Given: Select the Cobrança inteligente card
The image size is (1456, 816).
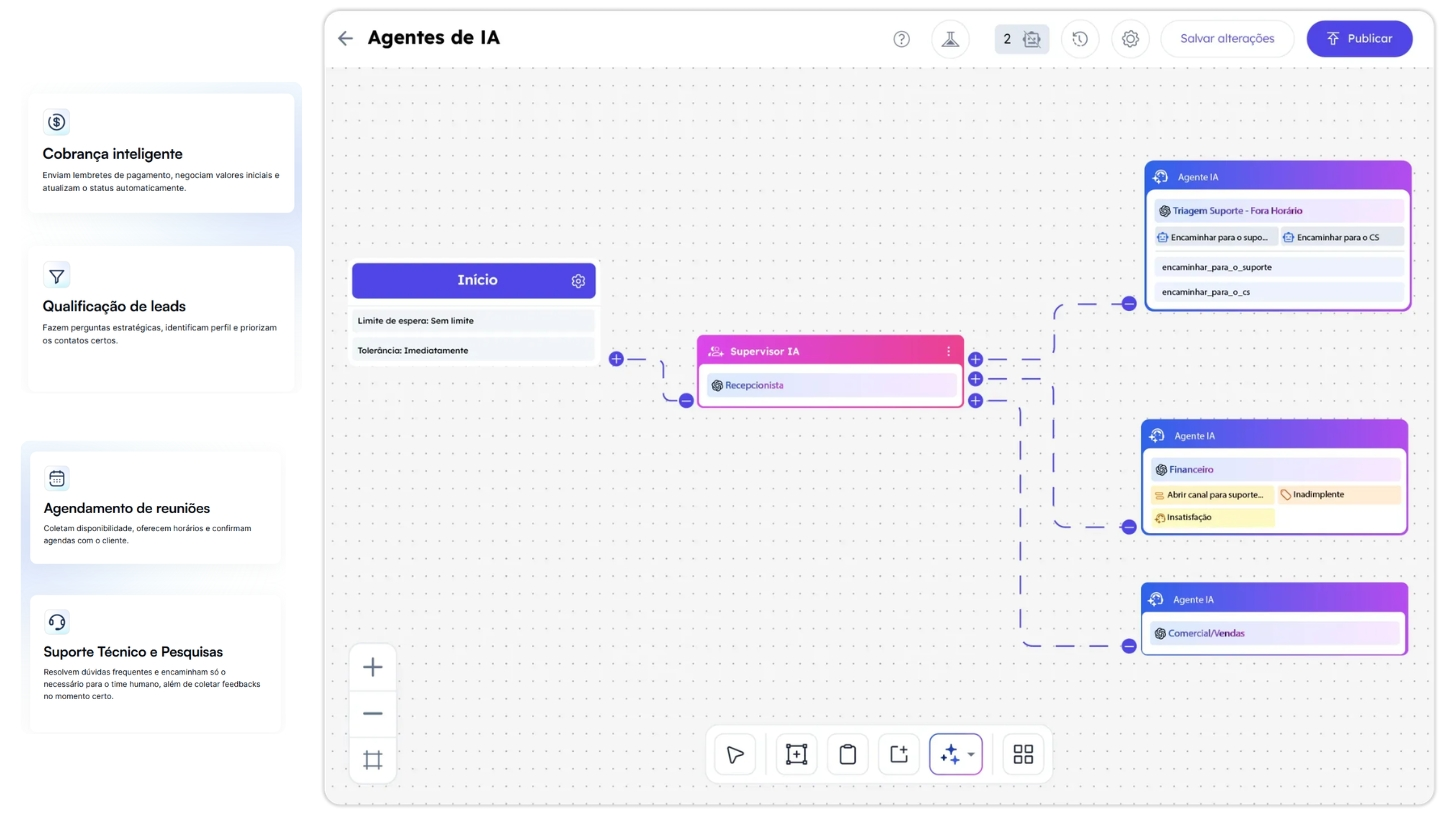Looking at the screenshot, I should point(161,153).
